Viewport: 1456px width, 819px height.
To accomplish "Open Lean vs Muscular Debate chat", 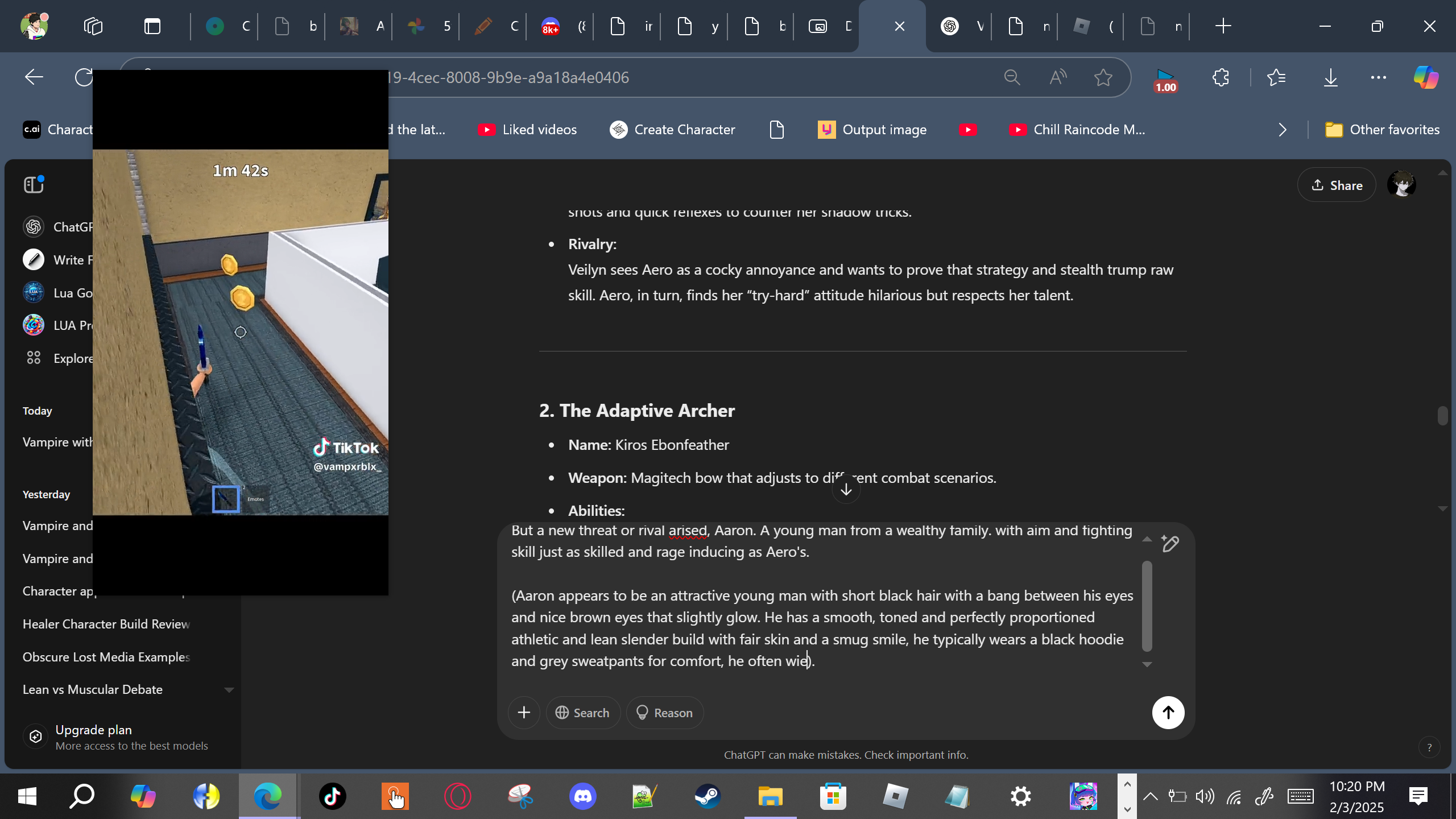I will pos(93,689).
